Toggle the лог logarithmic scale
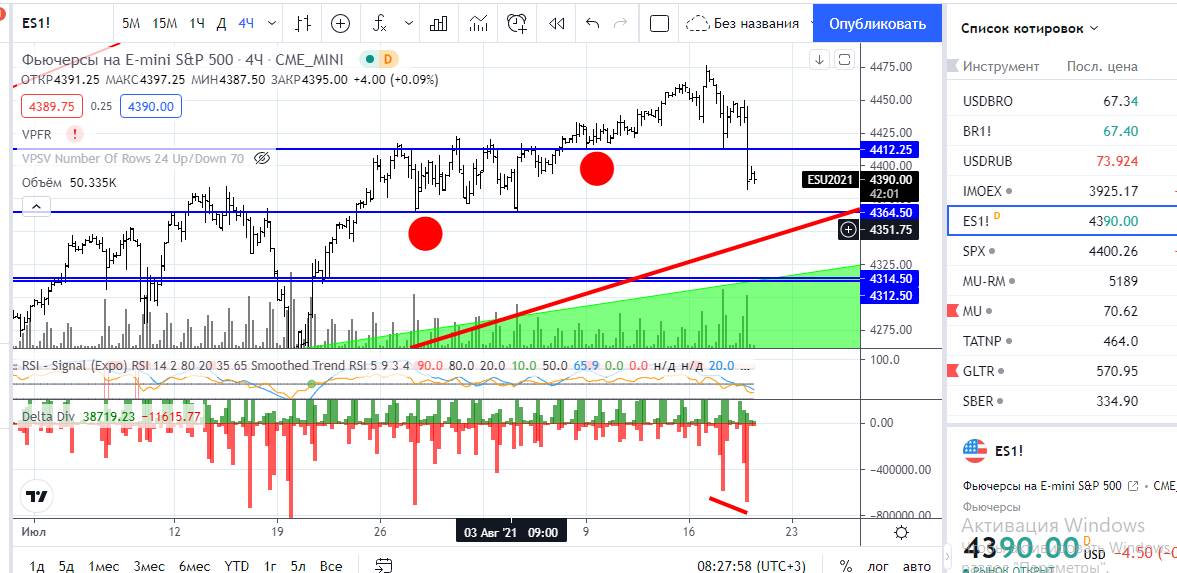Viewport: 1177px width, 573px height. pyautogui.click(x=877, y=566)
